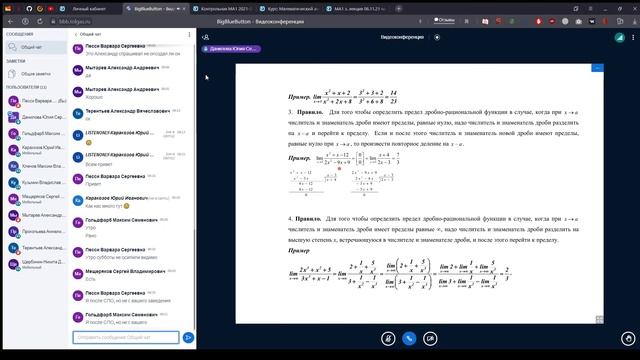Open the pinned GitHub tab
This screenshot has width=640, height=360.
tap(29, 9)
